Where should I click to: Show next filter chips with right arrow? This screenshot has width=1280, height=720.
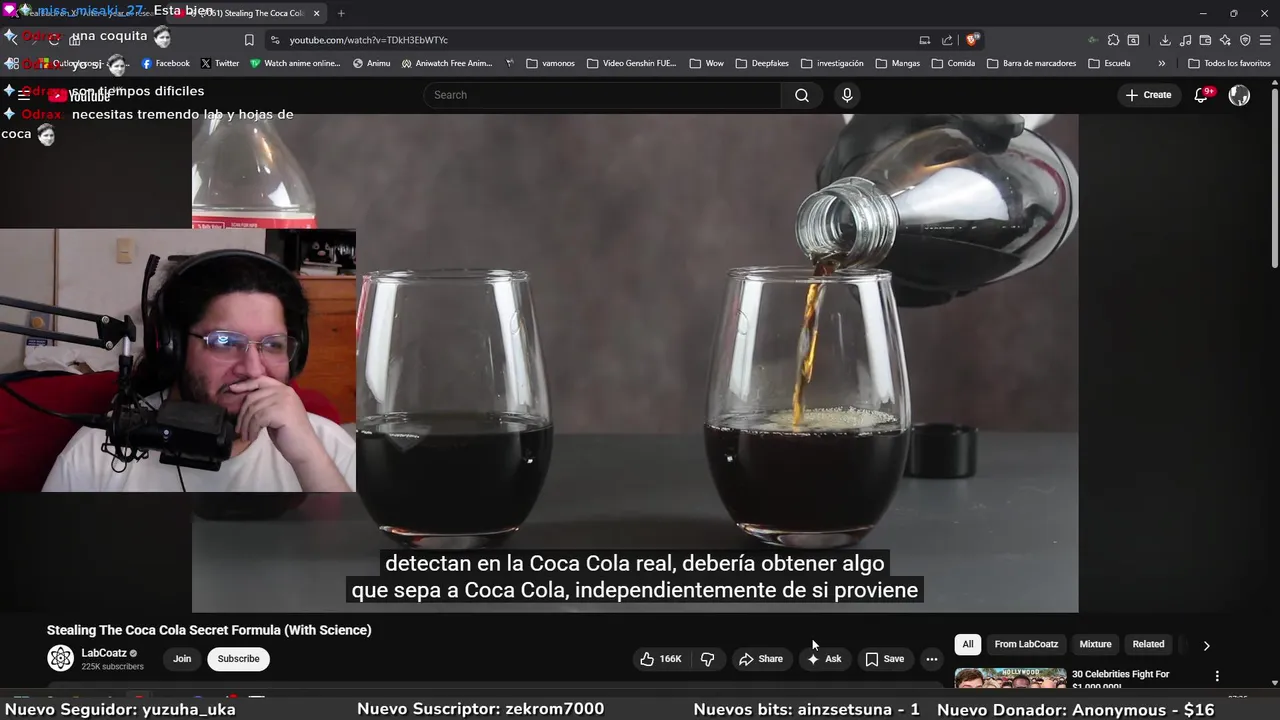coord(1206,645)
